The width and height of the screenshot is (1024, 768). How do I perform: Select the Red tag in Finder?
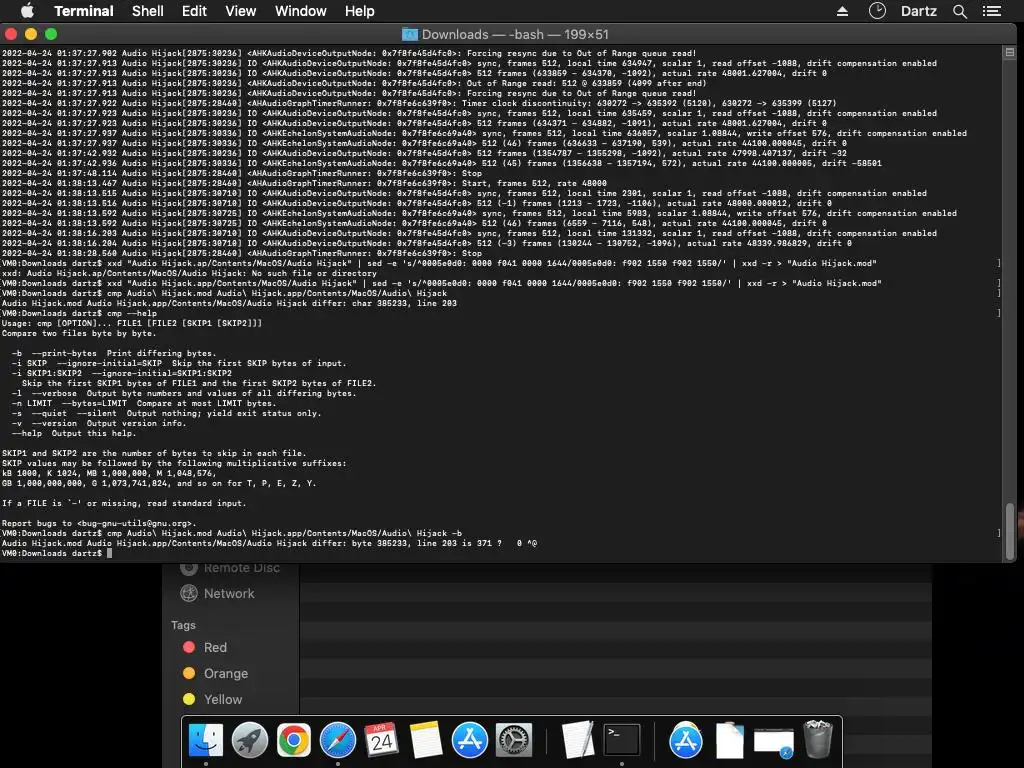tap(203, 647)
